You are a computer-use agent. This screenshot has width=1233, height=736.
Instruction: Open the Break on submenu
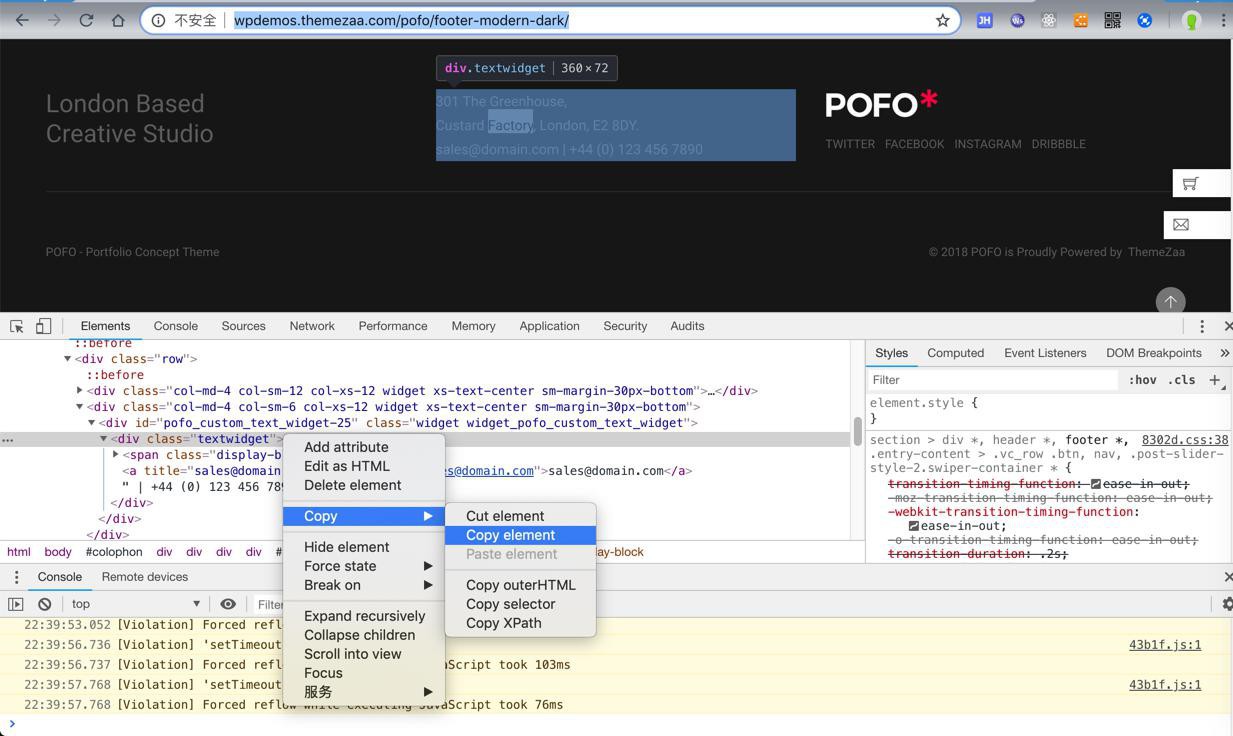pyautogui.click(x=364, y=585)
